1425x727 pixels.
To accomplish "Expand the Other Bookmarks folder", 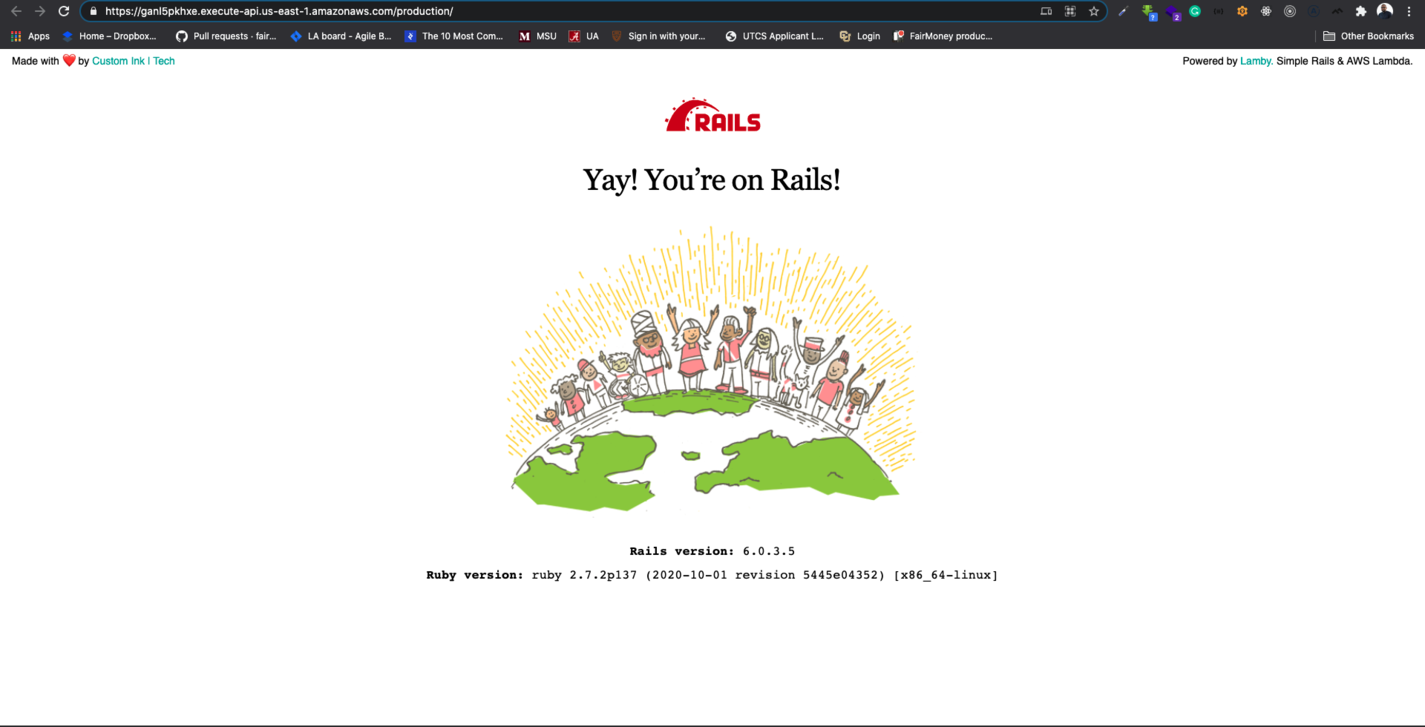I will [x=1368, y=35].
